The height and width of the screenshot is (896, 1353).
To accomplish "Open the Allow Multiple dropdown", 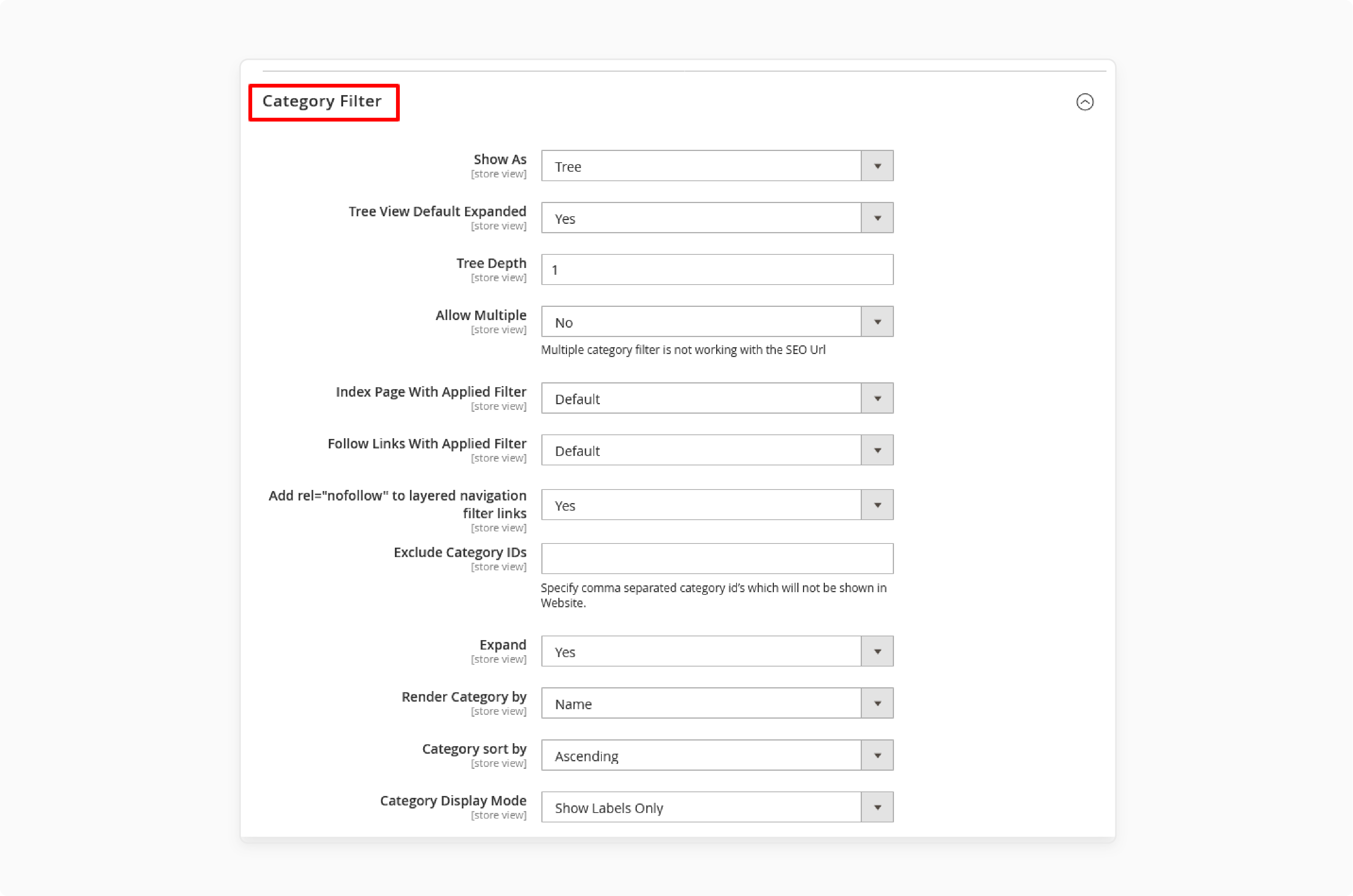I will pyautogui.click(x=717, y=322).
